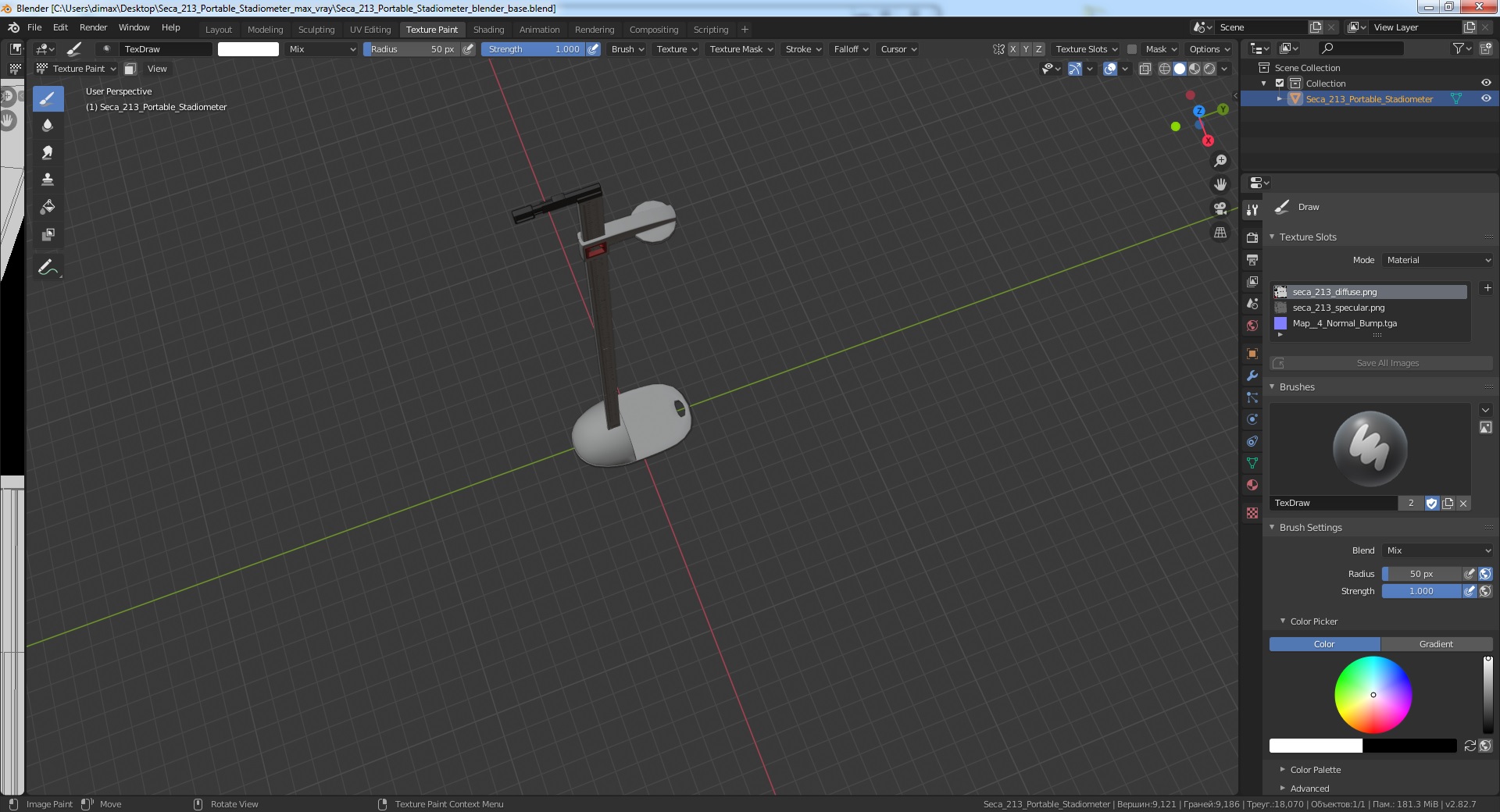The width and height of the screenshot is (1500, 812).
Task: Select the Soften tool
Action: [48, 125]
